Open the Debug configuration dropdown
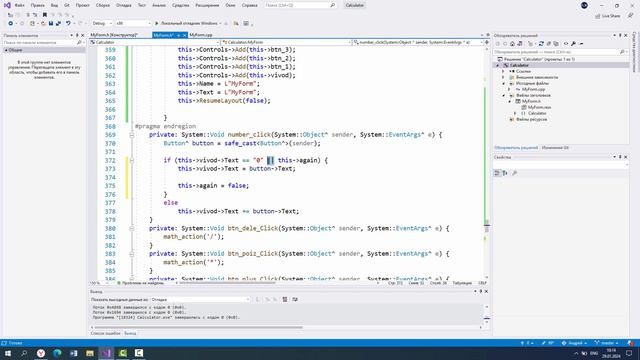The height and width of the screenshot is (360, 640). point(102,23)
